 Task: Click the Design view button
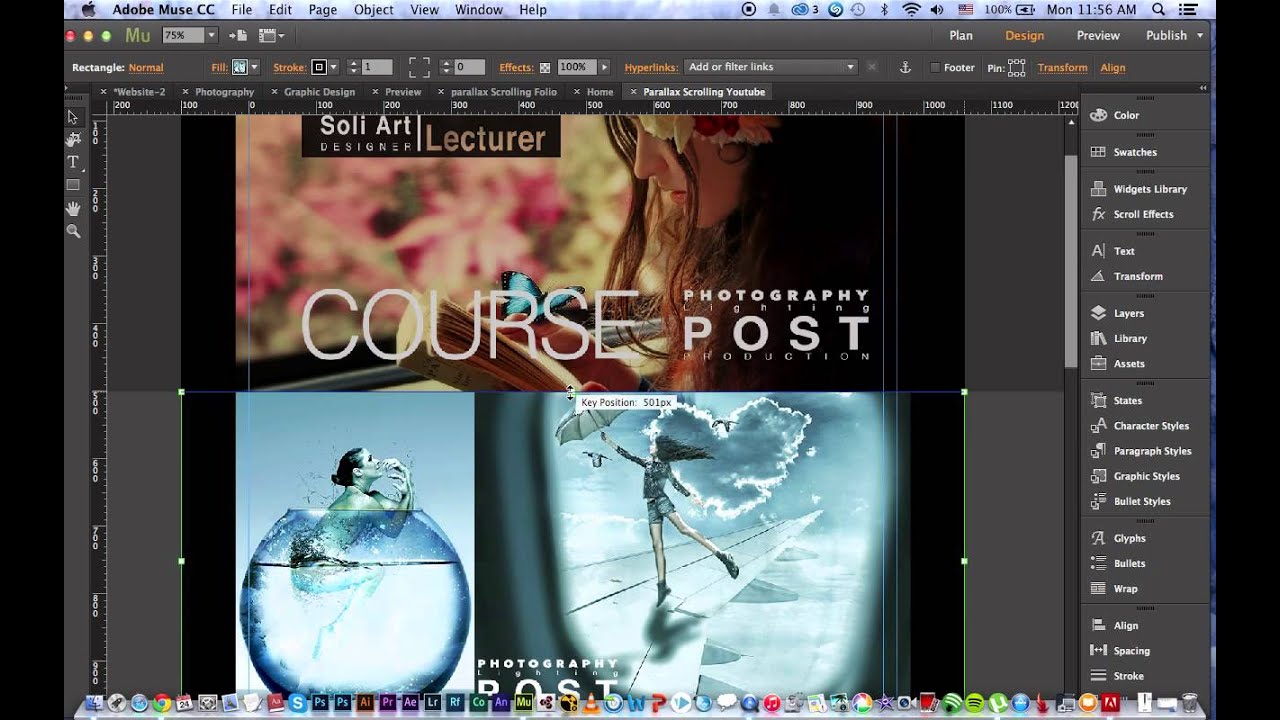(1024, 35)
